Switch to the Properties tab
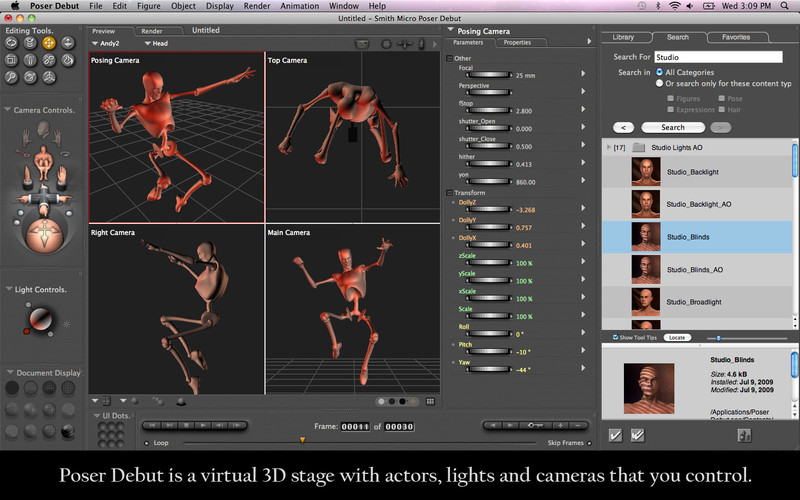Image resolution: width=800 pixels, height=500 pixels. point(517,42)
